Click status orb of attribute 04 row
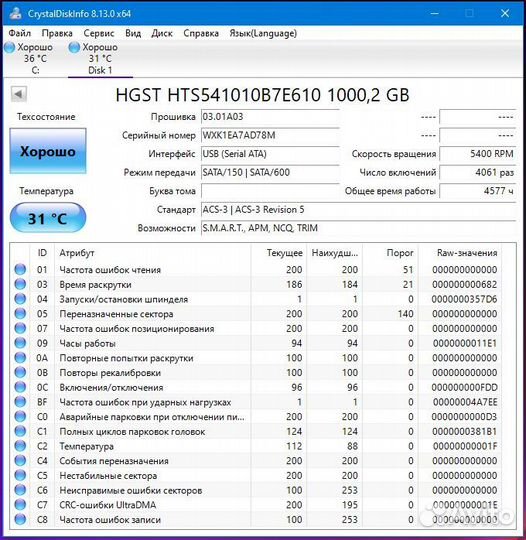This screenshot has width=526, height=540. click(x=20, y=299)
